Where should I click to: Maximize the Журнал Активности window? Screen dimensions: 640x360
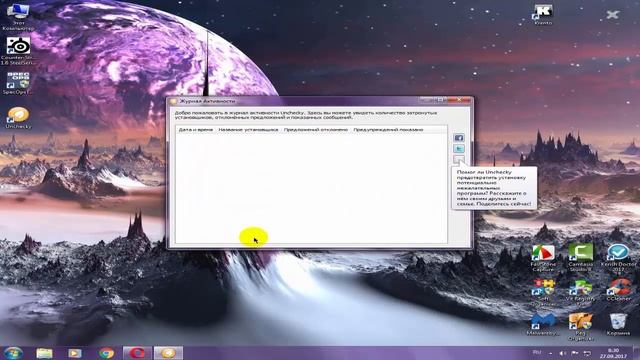[440, 100]
